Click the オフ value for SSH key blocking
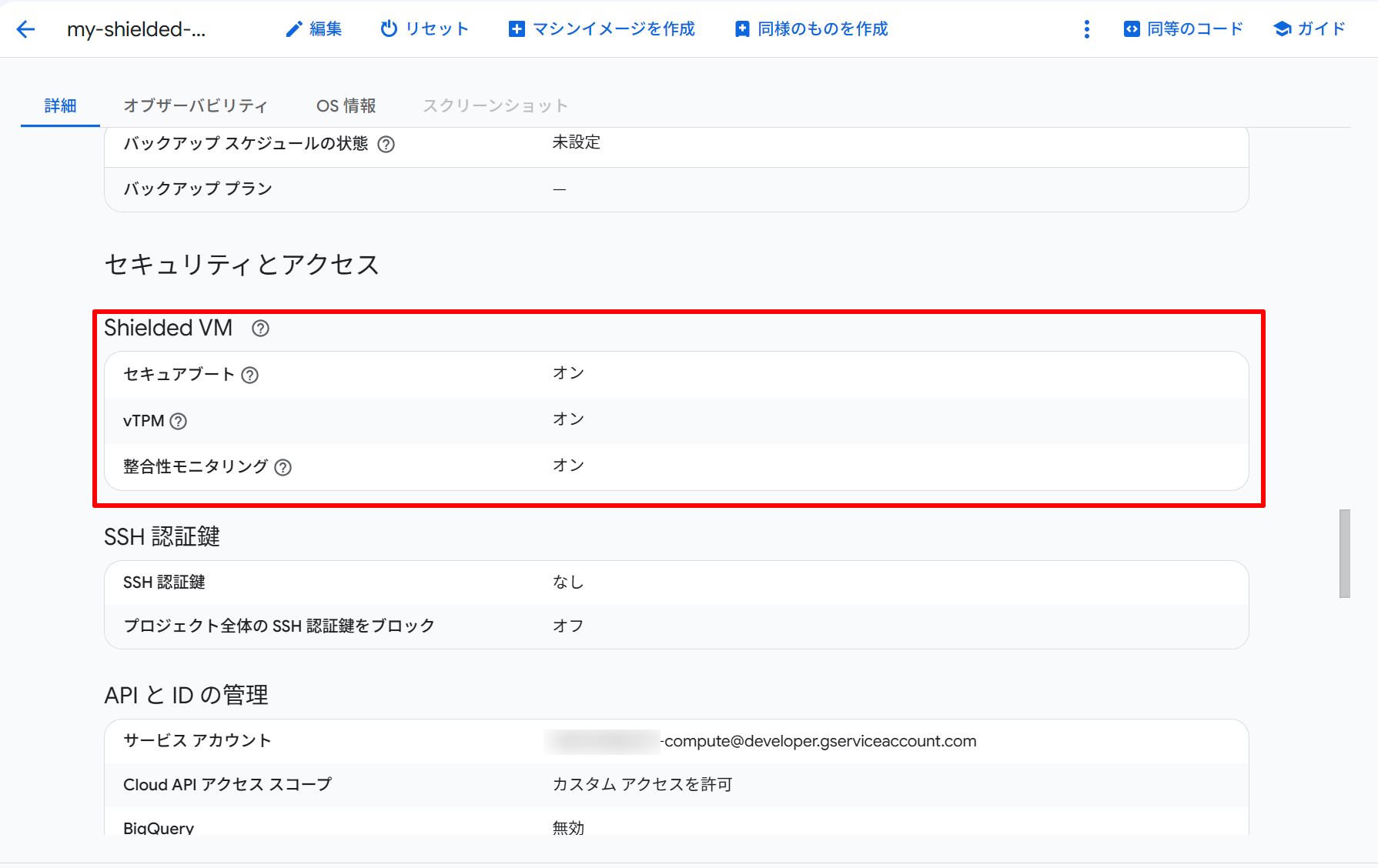Image resolution: width=1378 pixels, height=868 pixels. click(x=568, y=626)
